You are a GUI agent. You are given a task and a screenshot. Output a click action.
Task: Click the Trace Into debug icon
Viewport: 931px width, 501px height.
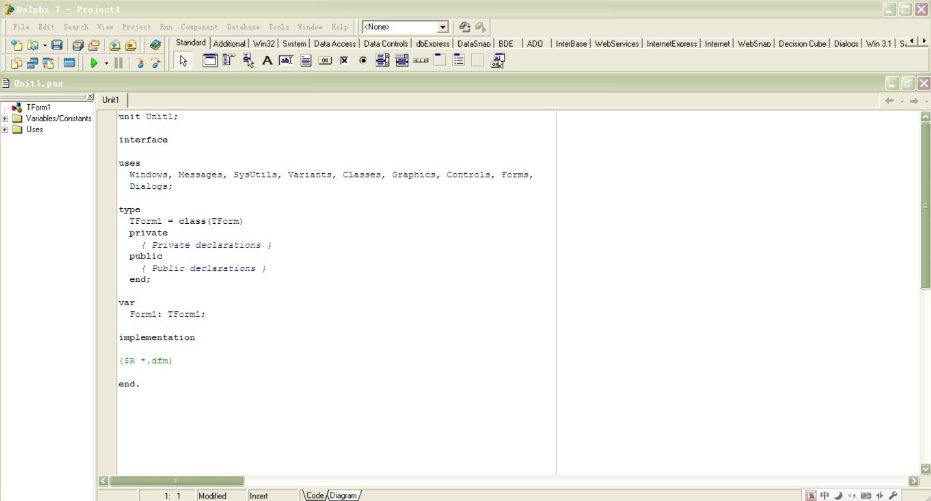pyautogui.click(x=140, y=63)
